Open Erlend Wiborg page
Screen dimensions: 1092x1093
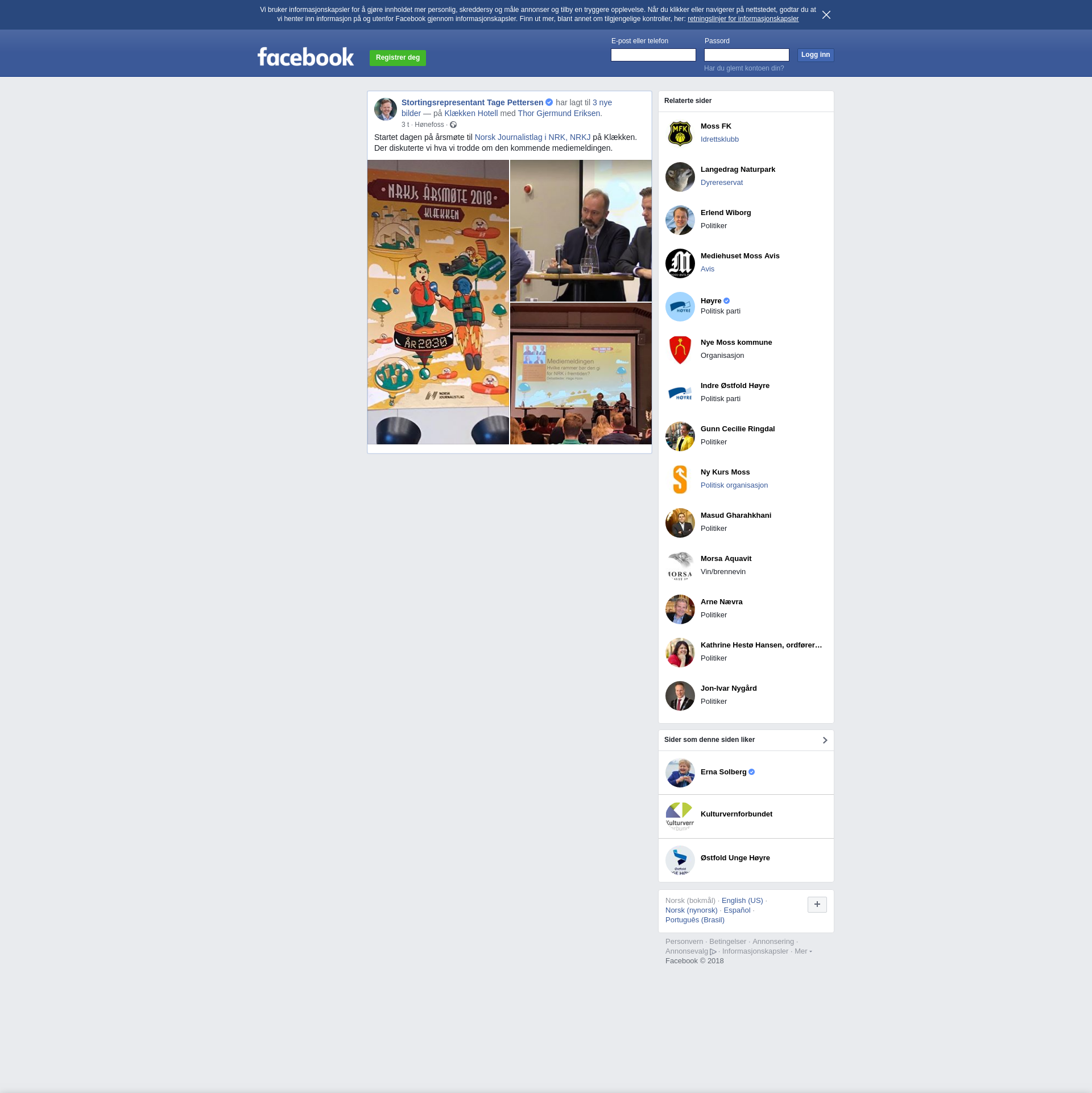726,213
